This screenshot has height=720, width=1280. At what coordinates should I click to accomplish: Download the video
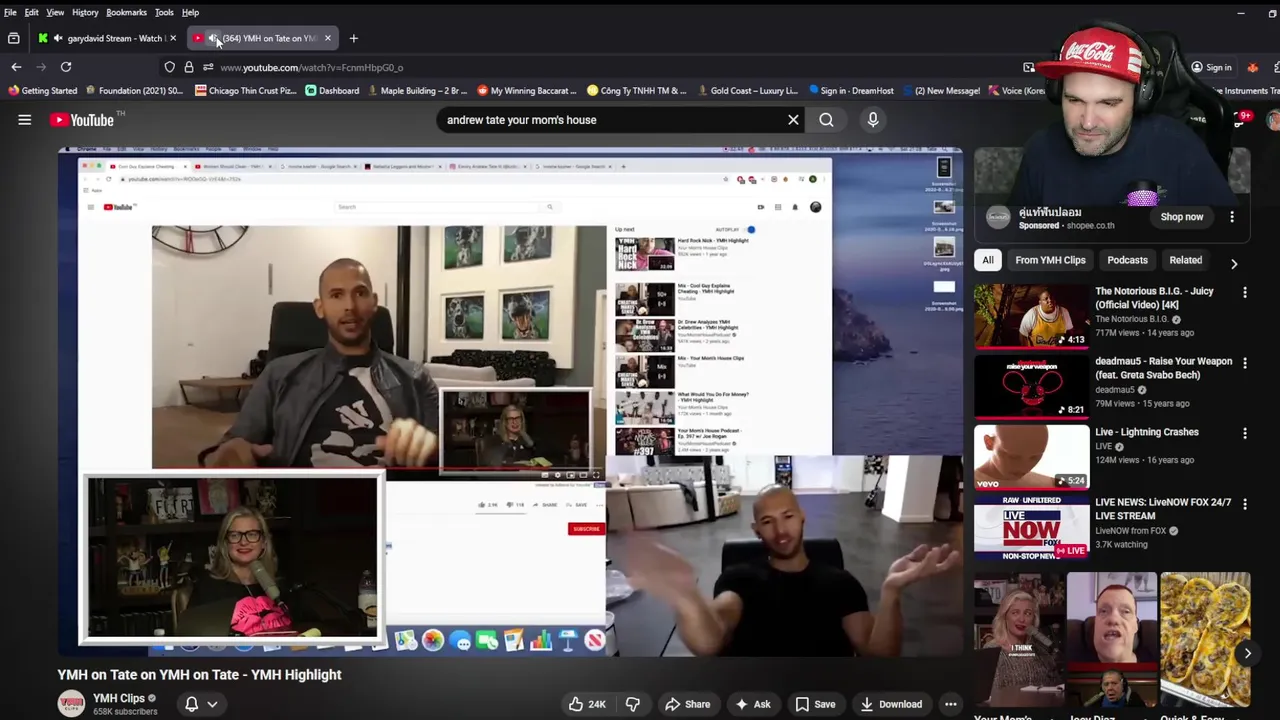(891, 704)
